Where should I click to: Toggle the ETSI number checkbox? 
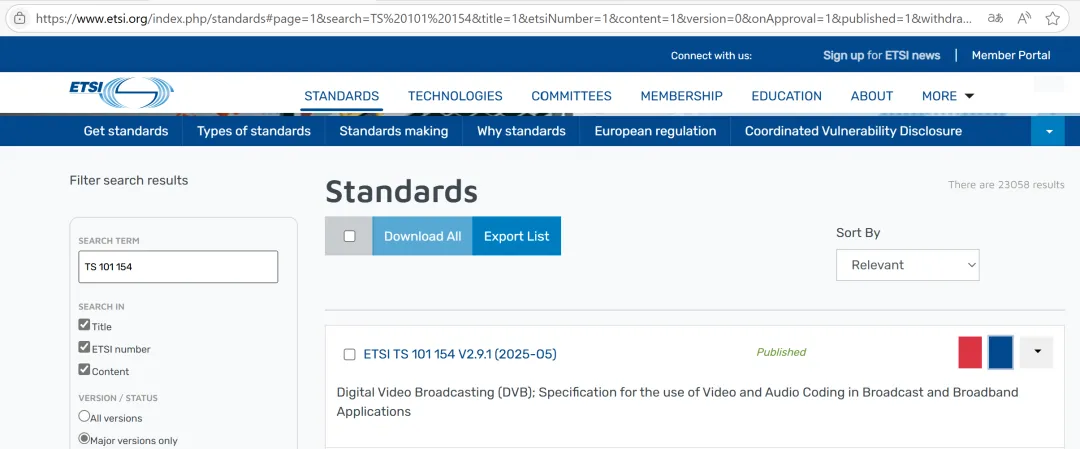(85, 348)
